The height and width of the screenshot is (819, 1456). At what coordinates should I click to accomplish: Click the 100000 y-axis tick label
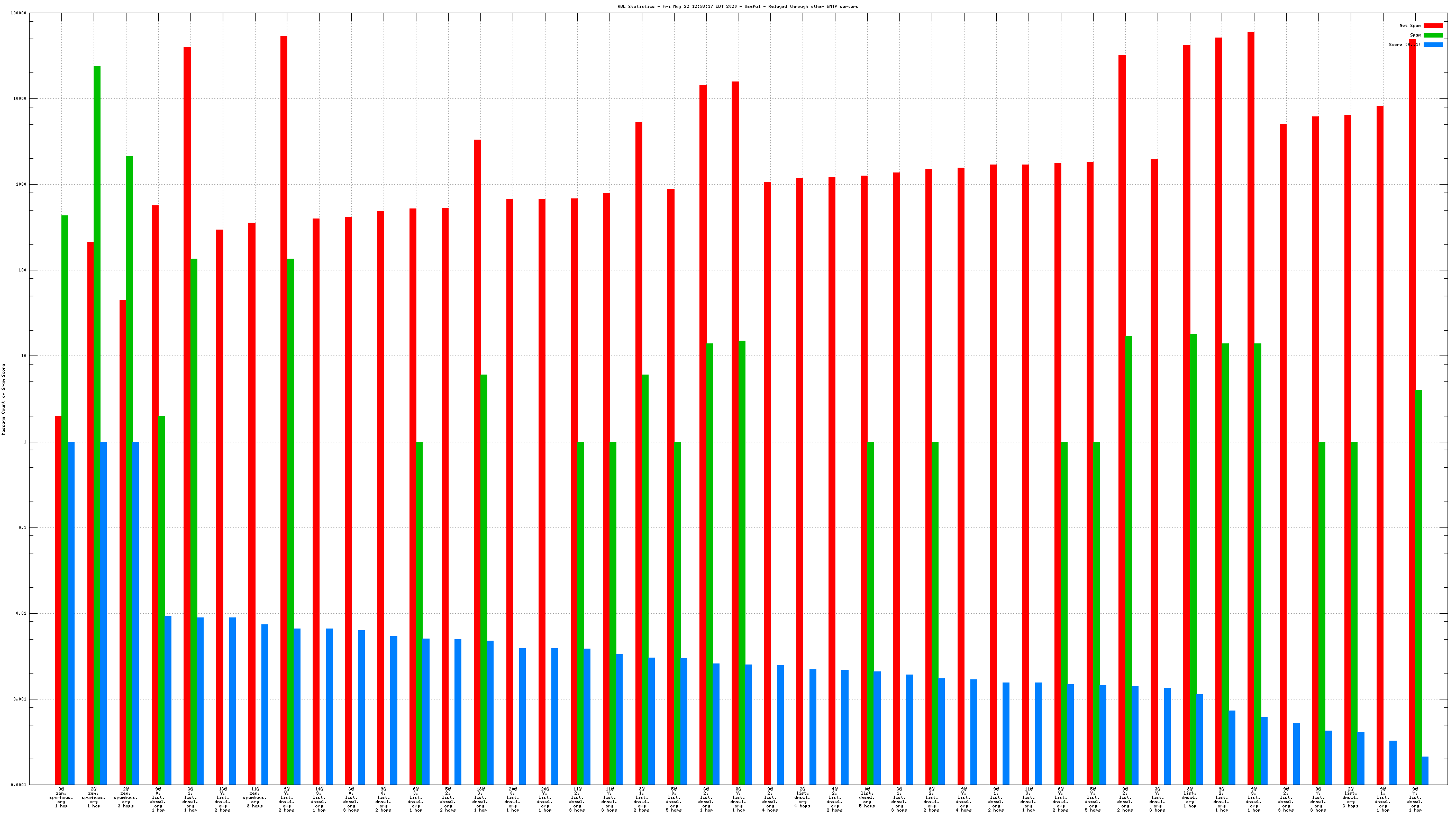[19, 13]
